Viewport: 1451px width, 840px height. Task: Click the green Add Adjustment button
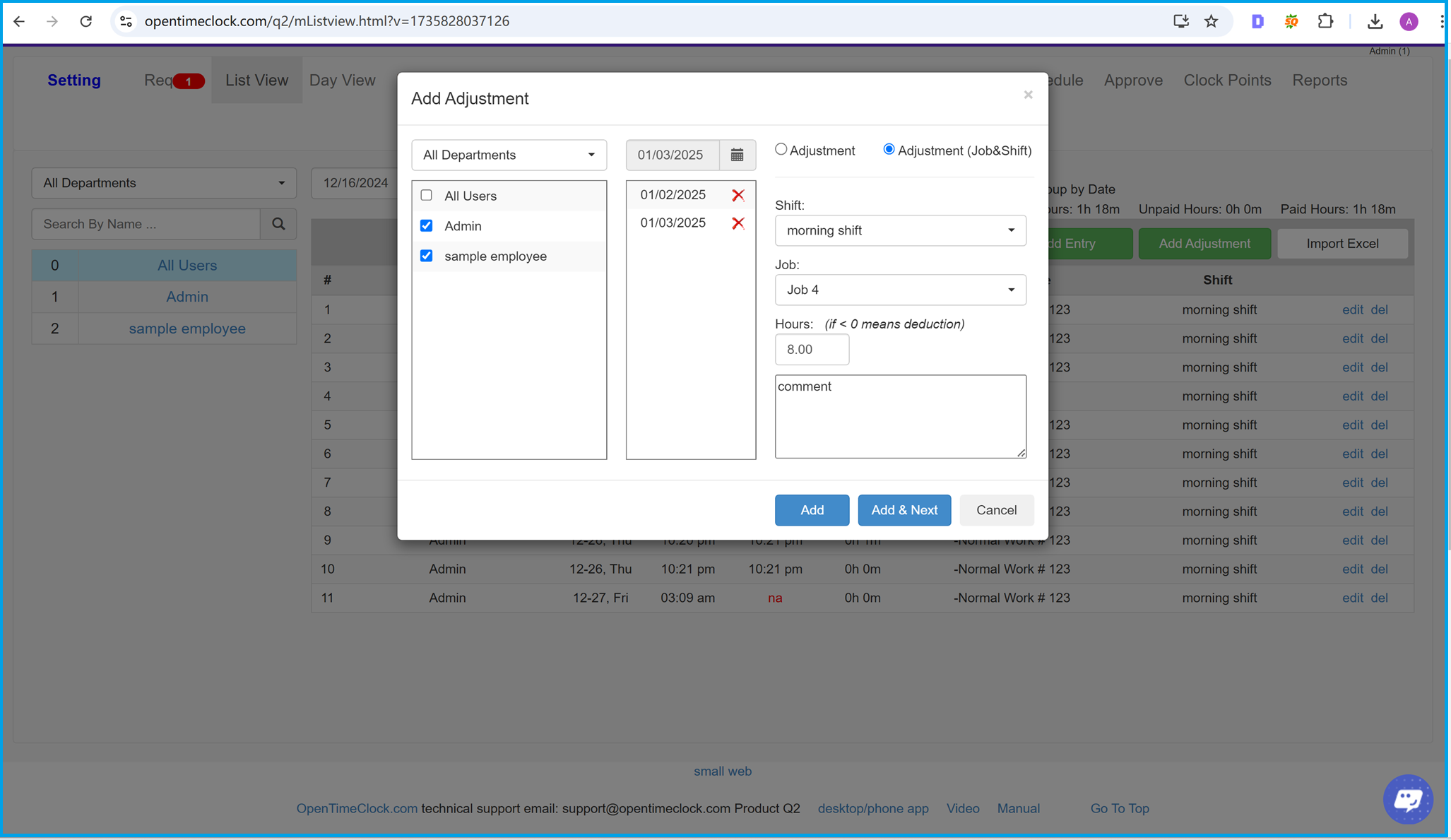click(1204, 244)
